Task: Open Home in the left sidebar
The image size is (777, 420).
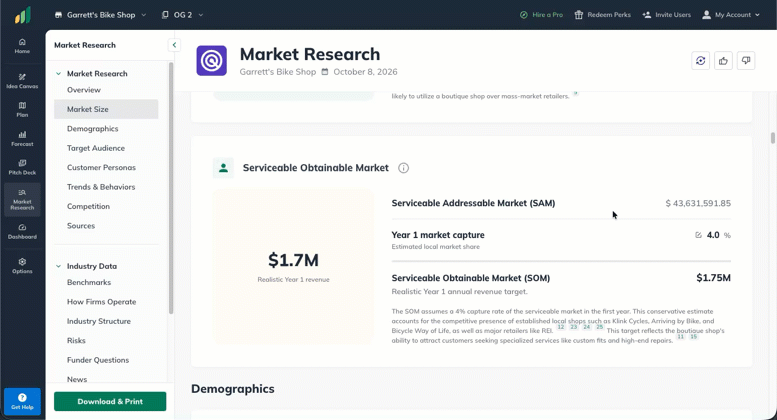Action: point(22,46)
